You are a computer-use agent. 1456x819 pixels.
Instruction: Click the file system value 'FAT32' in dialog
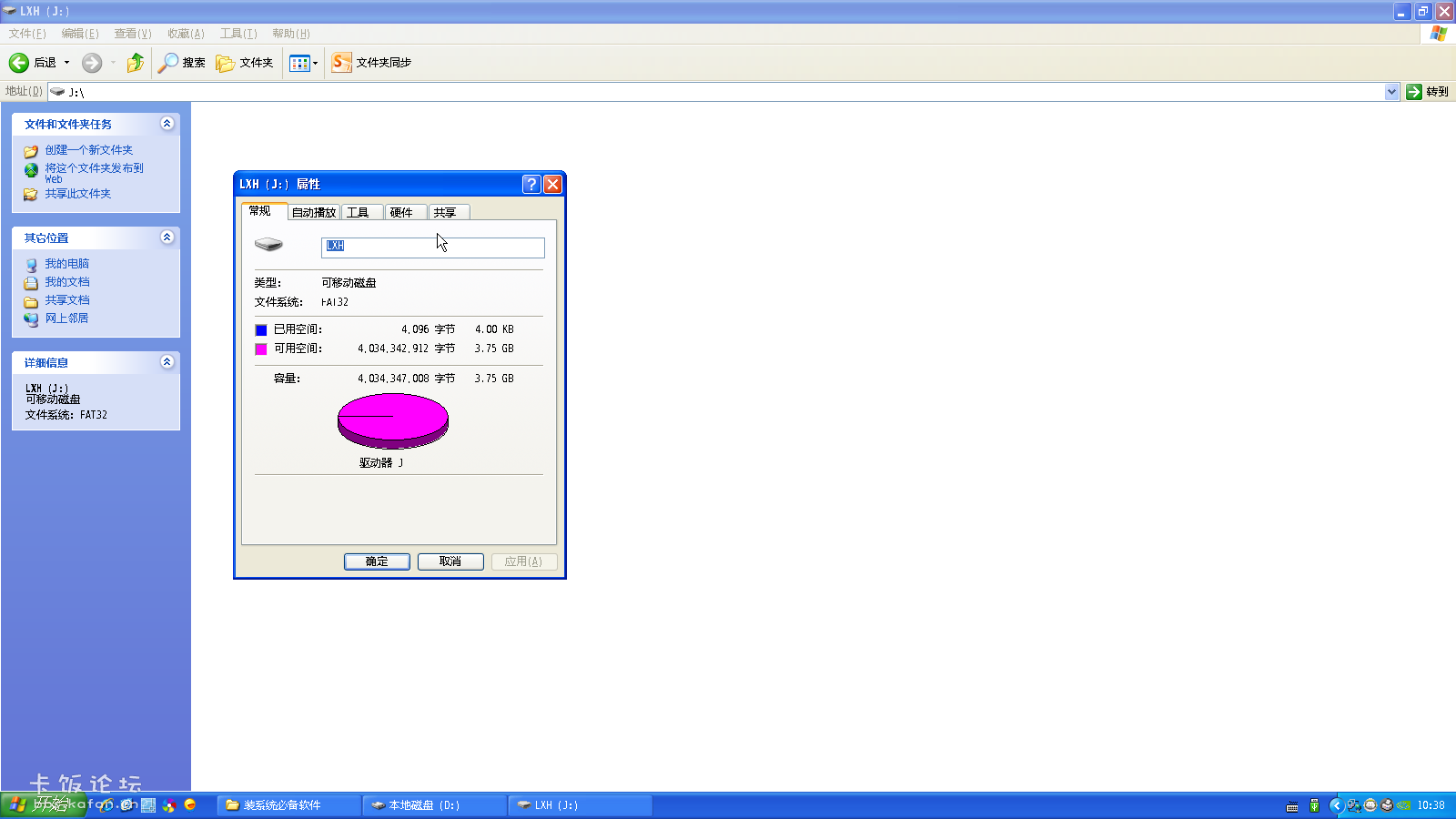(335, 302)
